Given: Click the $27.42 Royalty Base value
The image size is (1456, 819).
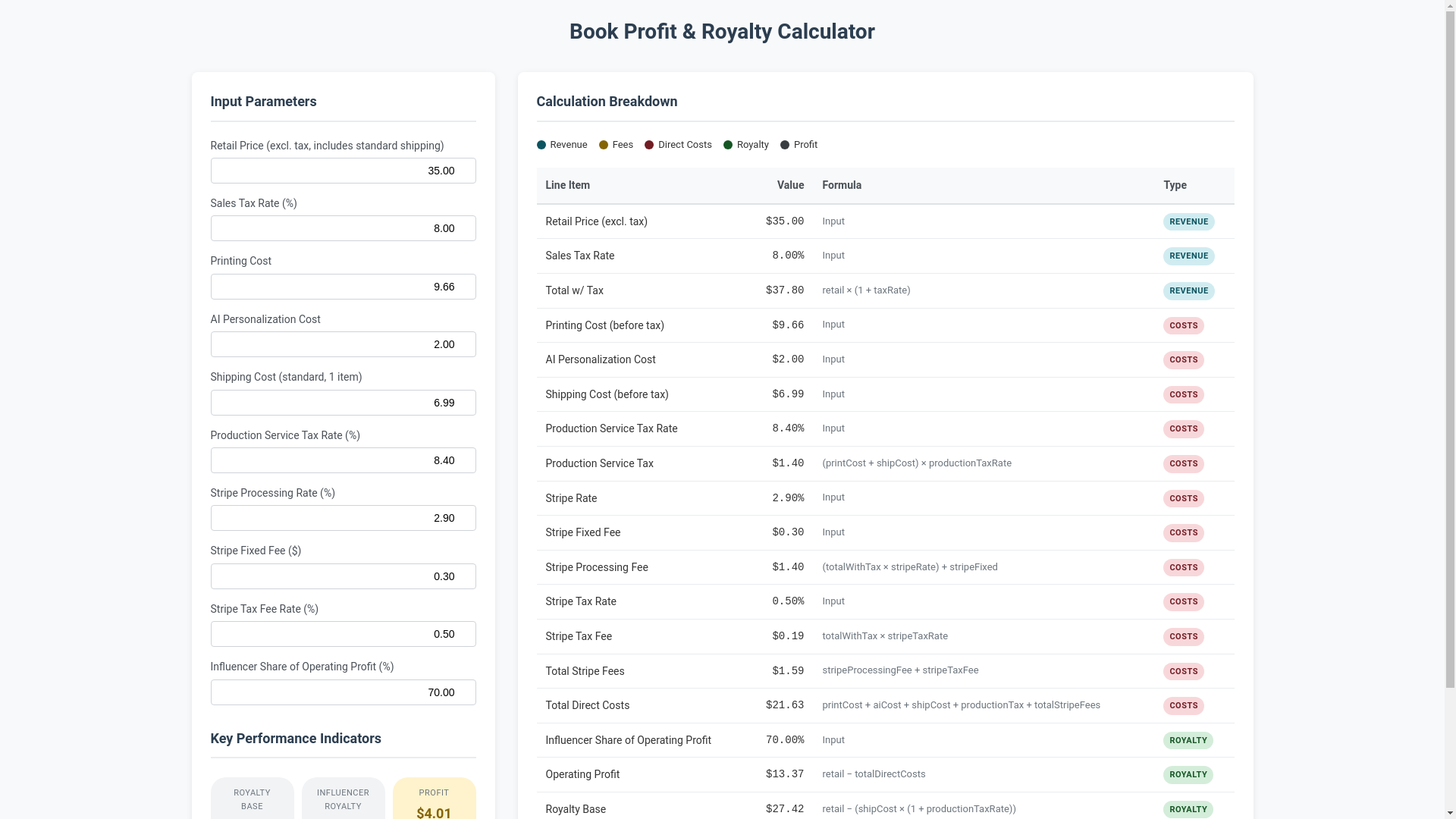Looking at the screenshot, I should pos(784,809).
